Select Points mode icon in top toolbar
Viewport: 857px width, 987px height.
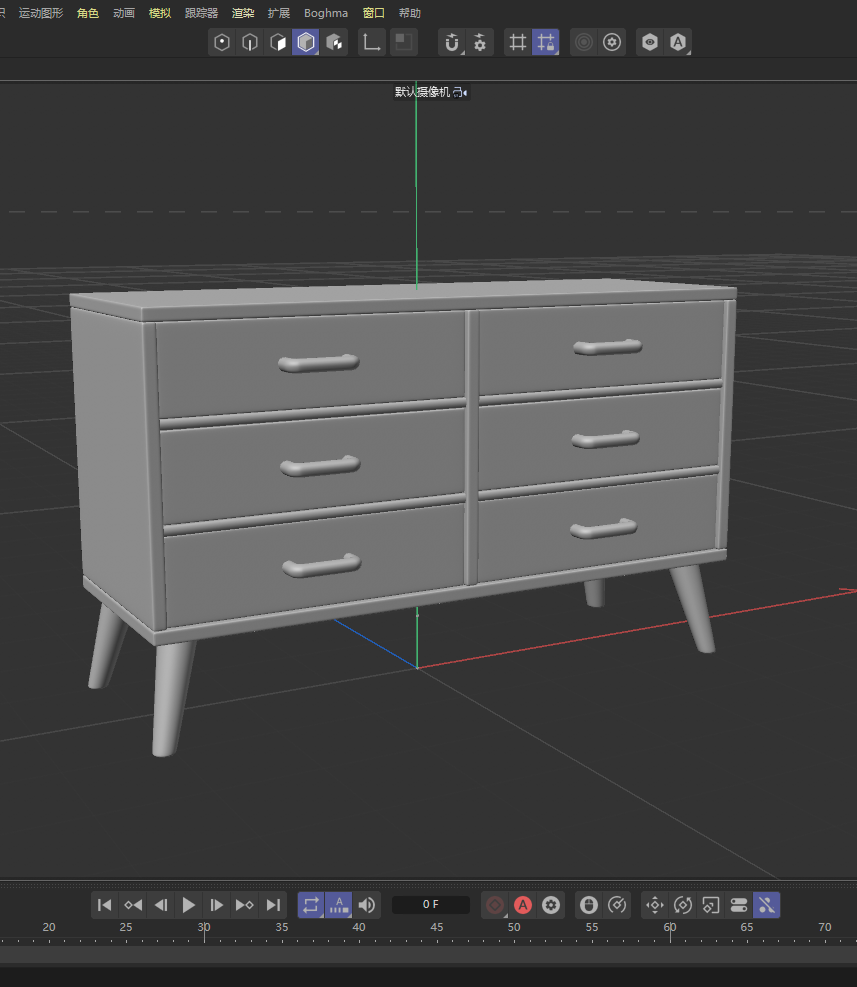(222, 42)
